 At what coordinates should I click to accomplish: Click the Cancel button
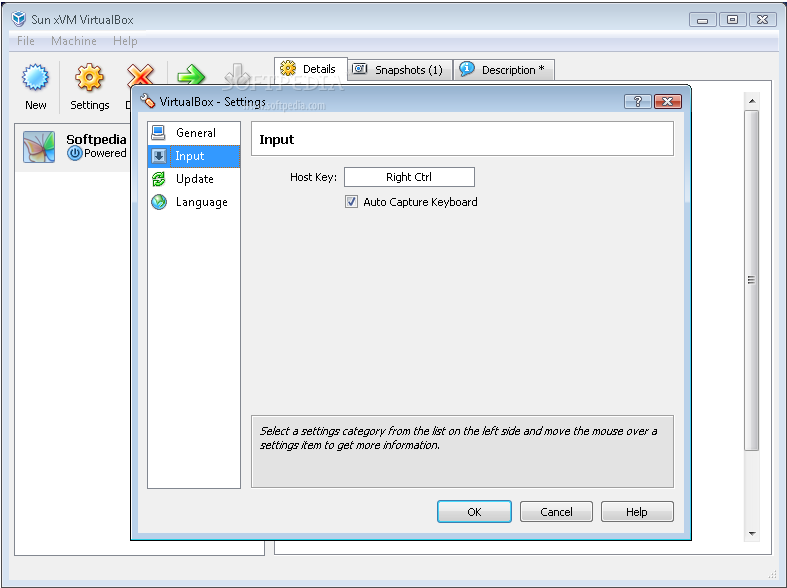click(x=556, y=512)
